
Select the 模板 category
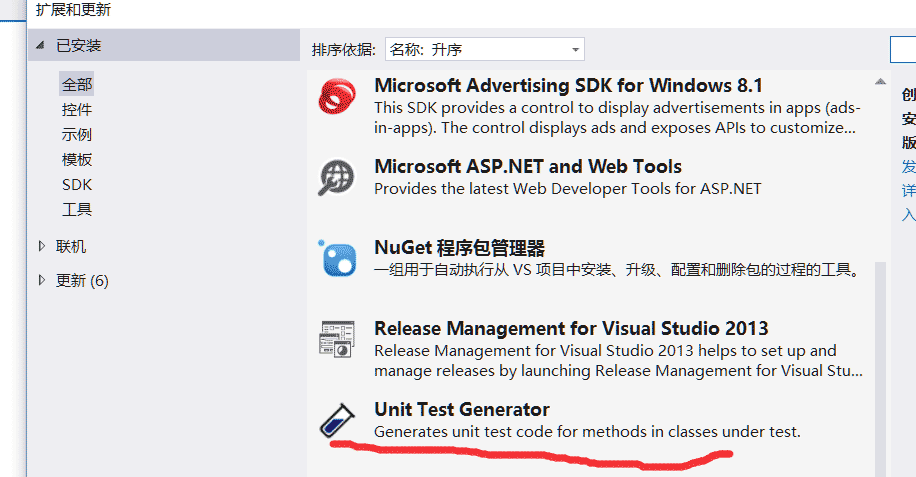[x=77, y=160]
